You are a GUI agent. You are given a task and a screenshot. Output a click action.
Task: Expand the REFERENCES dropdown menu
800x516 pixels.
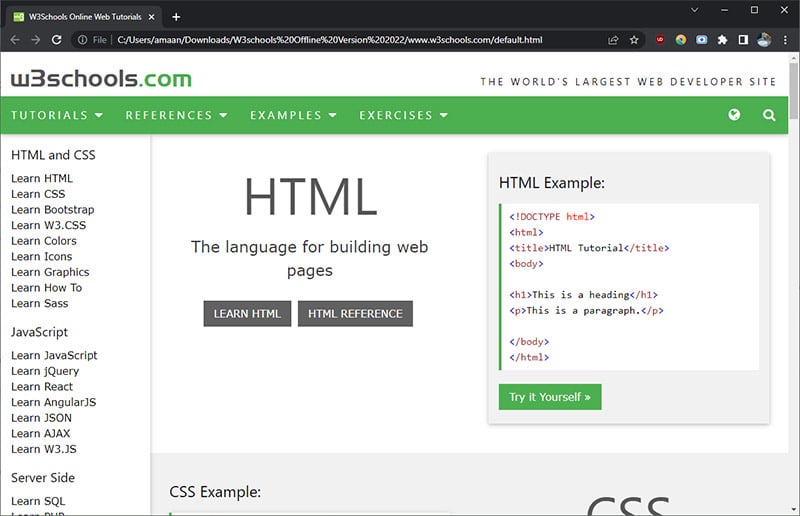[176, 115]
